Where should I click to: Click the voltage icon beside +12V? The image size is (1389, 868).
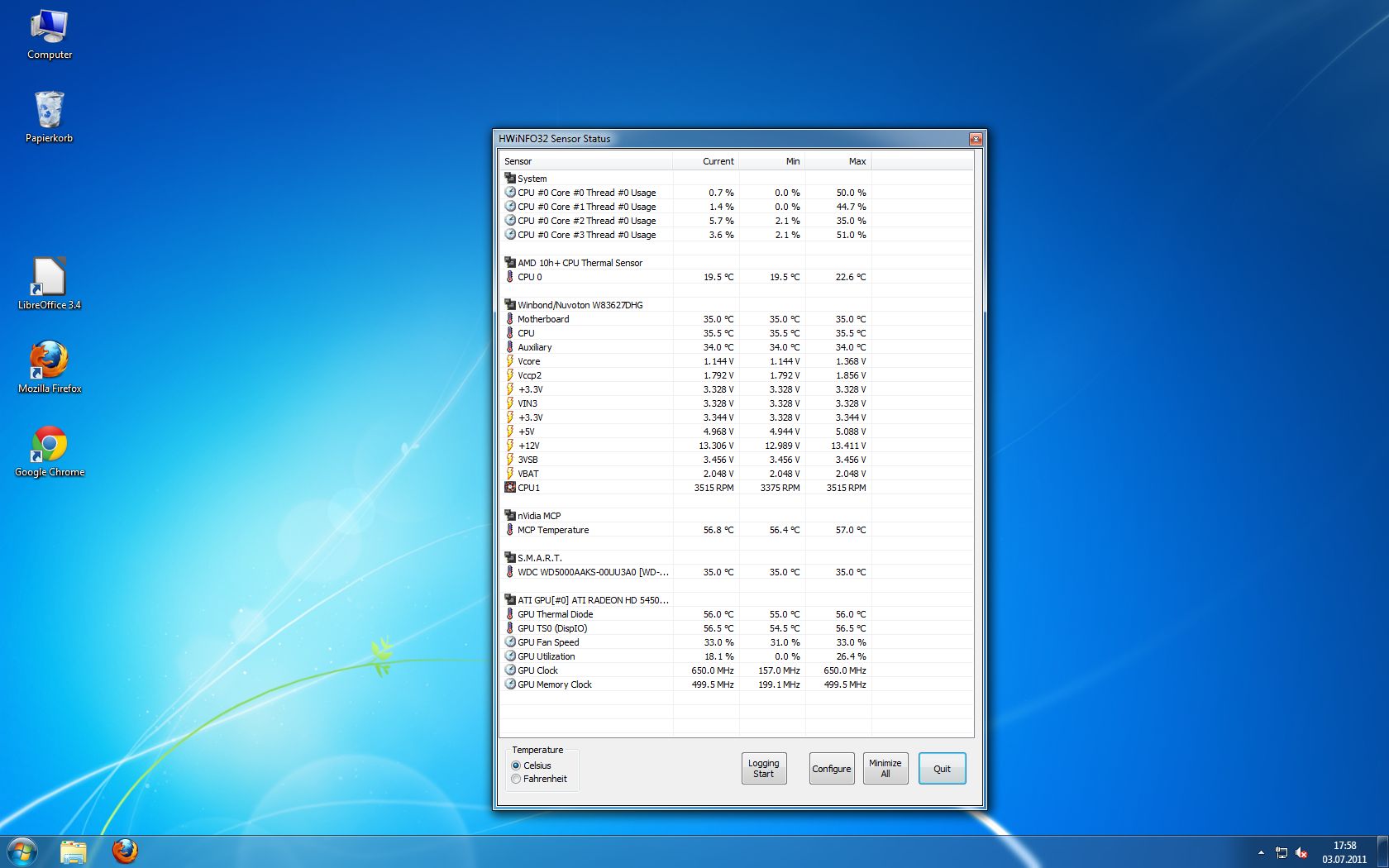[510, 445]
